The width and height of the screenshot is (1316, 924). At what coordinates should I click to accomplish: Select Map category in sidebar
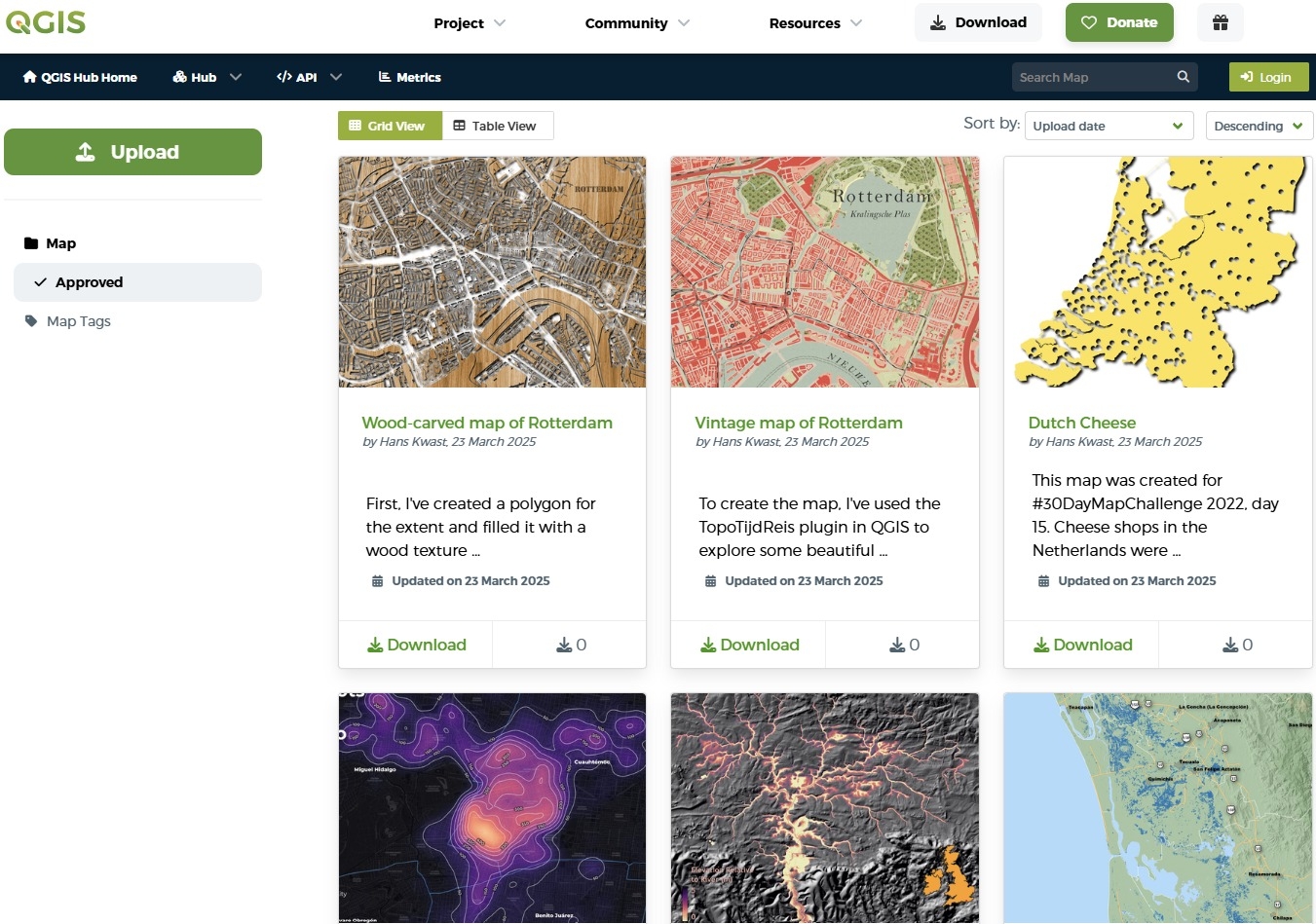coord(60,243)
